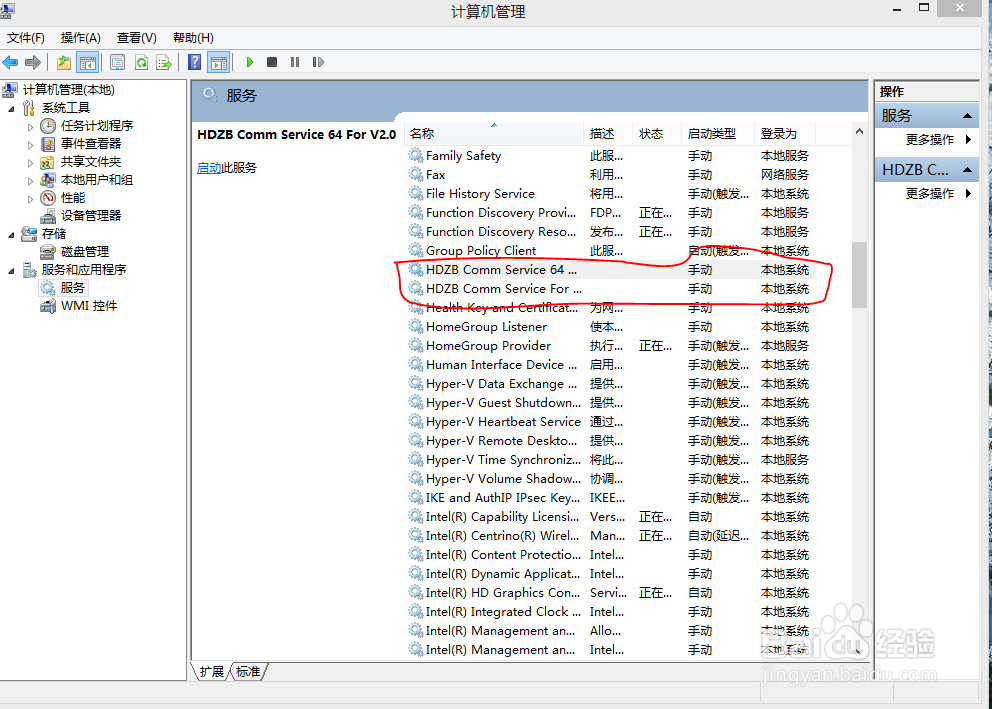Screen dimensions: 992x709
Task: Sort by the 描述 column header
Action: pos(607,133)
